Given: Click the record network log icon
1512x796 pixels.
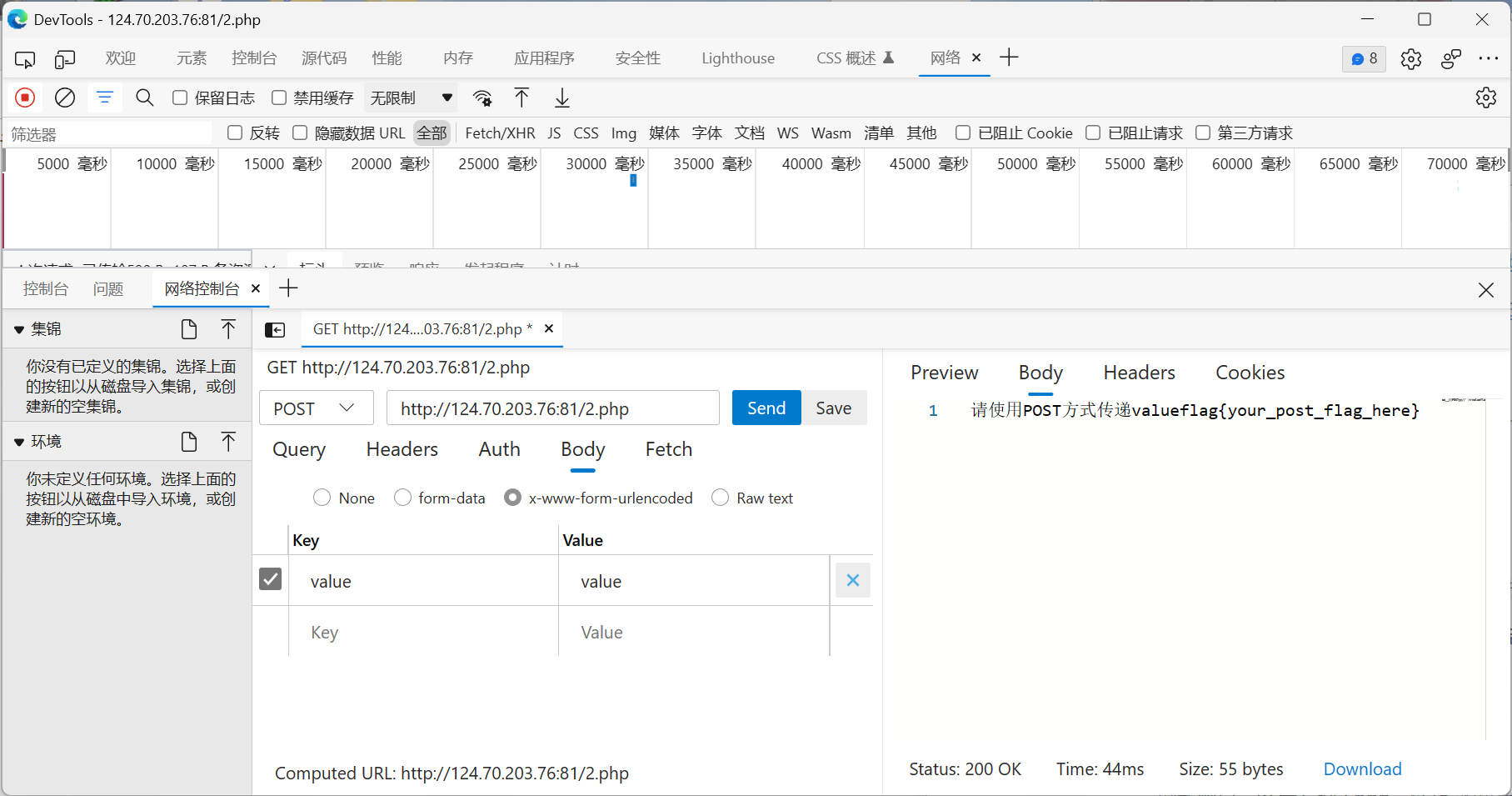Looking at the screenshot, I should click(25, 98).
